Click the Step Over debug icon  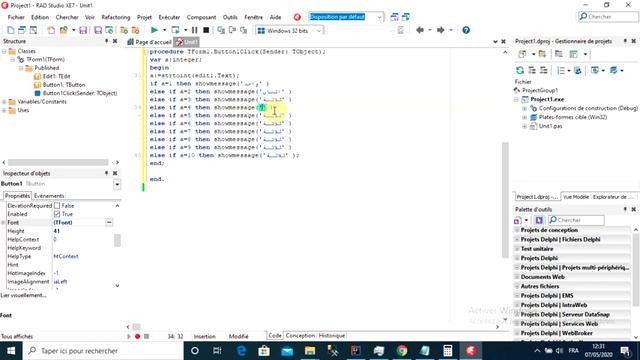point(232,30)
